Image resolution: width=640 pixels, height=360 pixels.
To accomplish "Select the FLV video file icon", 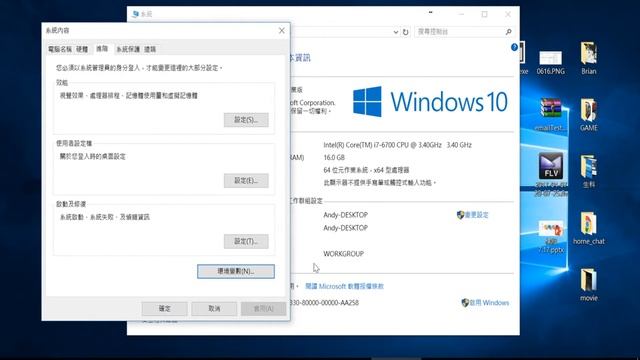I will click(x=551, y=166).
